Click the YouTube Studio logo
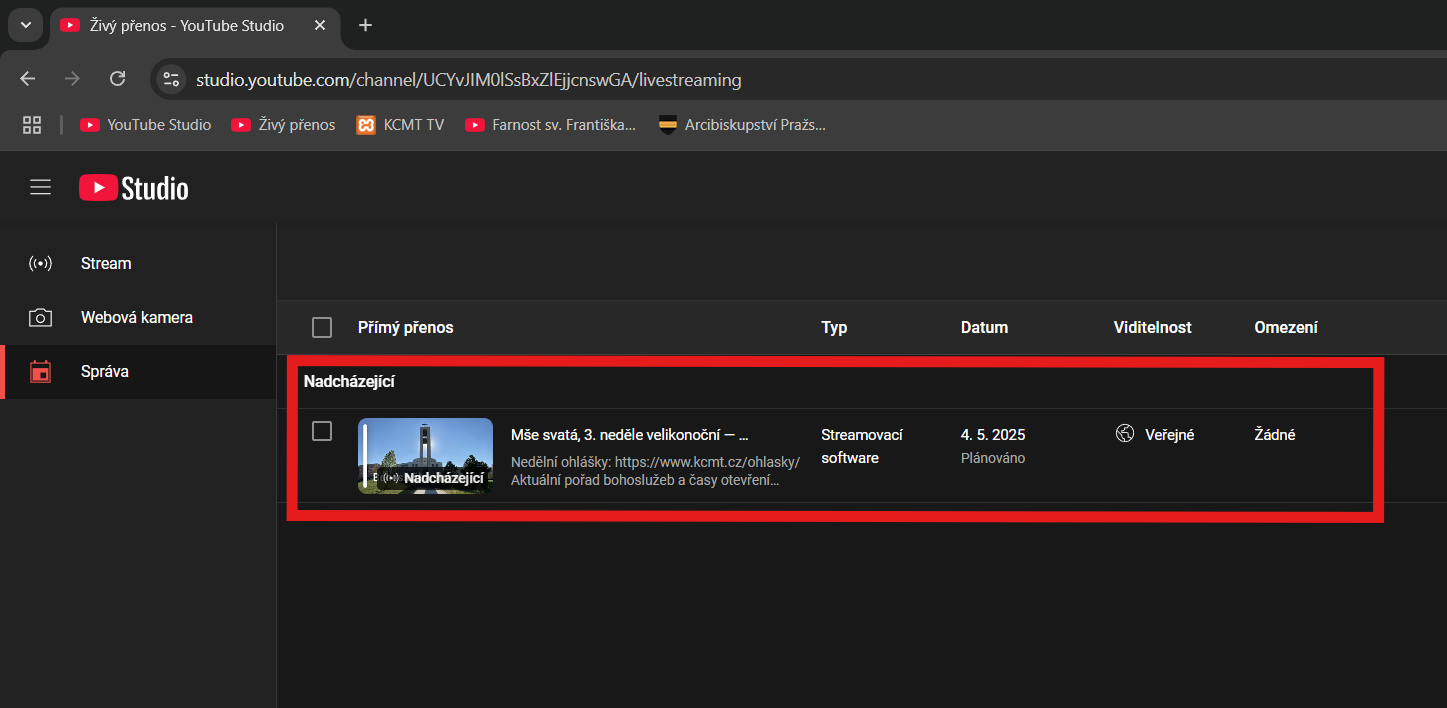The image size is (1447, 708). [134, 188]
